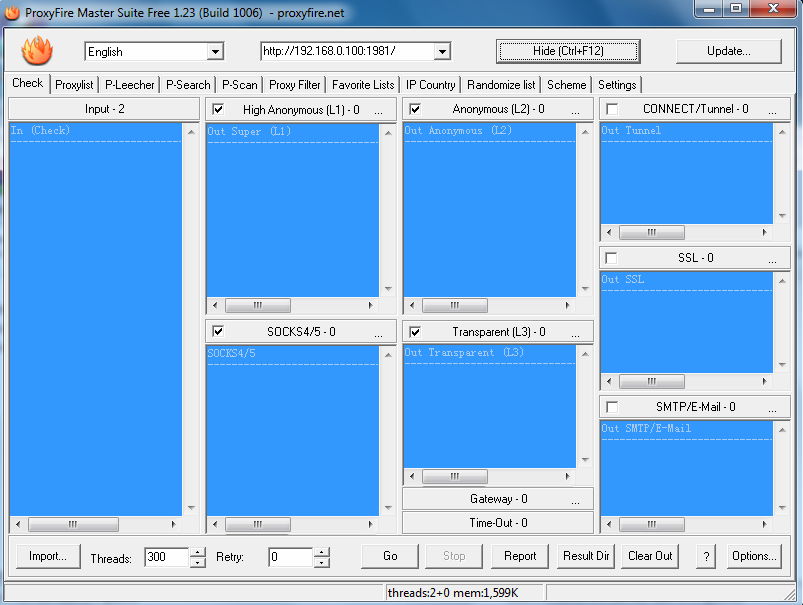Image resolution: width=803 pixels, height=605 pixels.
Task: Toggle Transparent (L3) checkbox
Action: pos(415,332)
